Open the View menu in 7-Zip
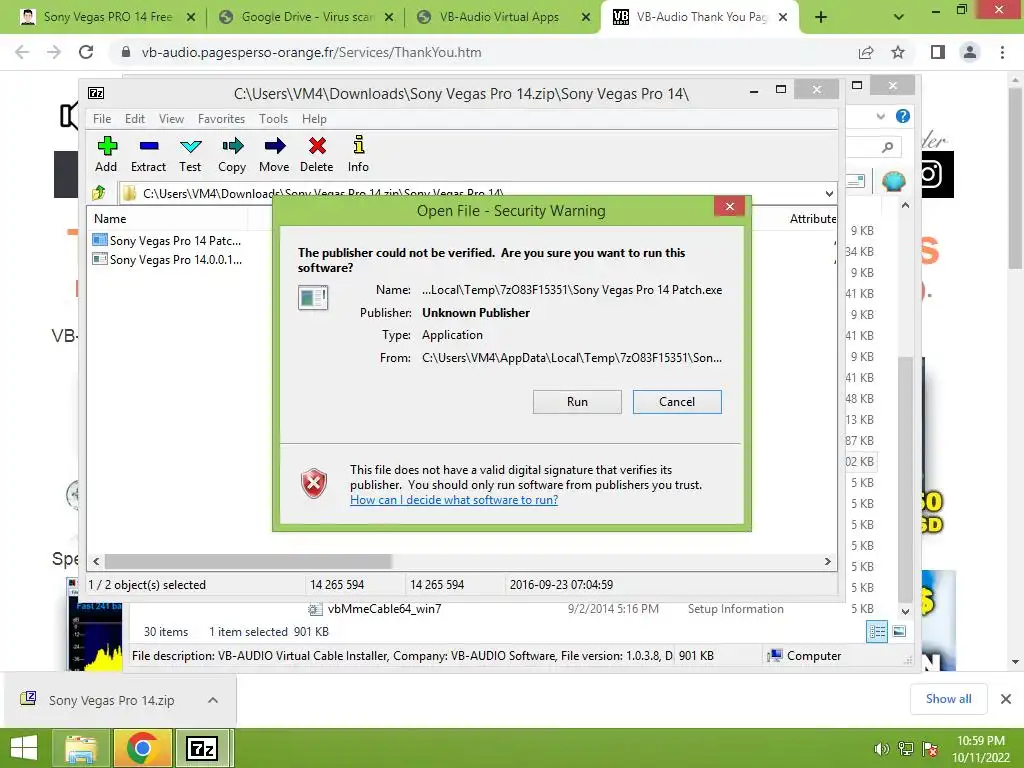 171,119
